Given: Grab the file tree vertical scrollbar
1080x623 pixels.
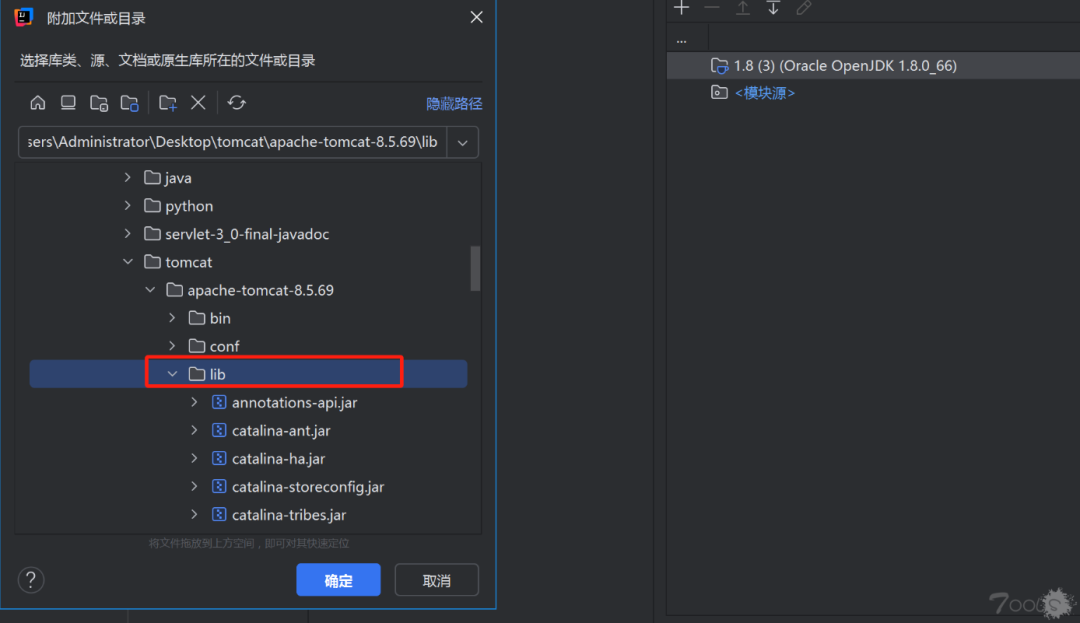Looking at the screenshot, I should [x=475, y=268].
